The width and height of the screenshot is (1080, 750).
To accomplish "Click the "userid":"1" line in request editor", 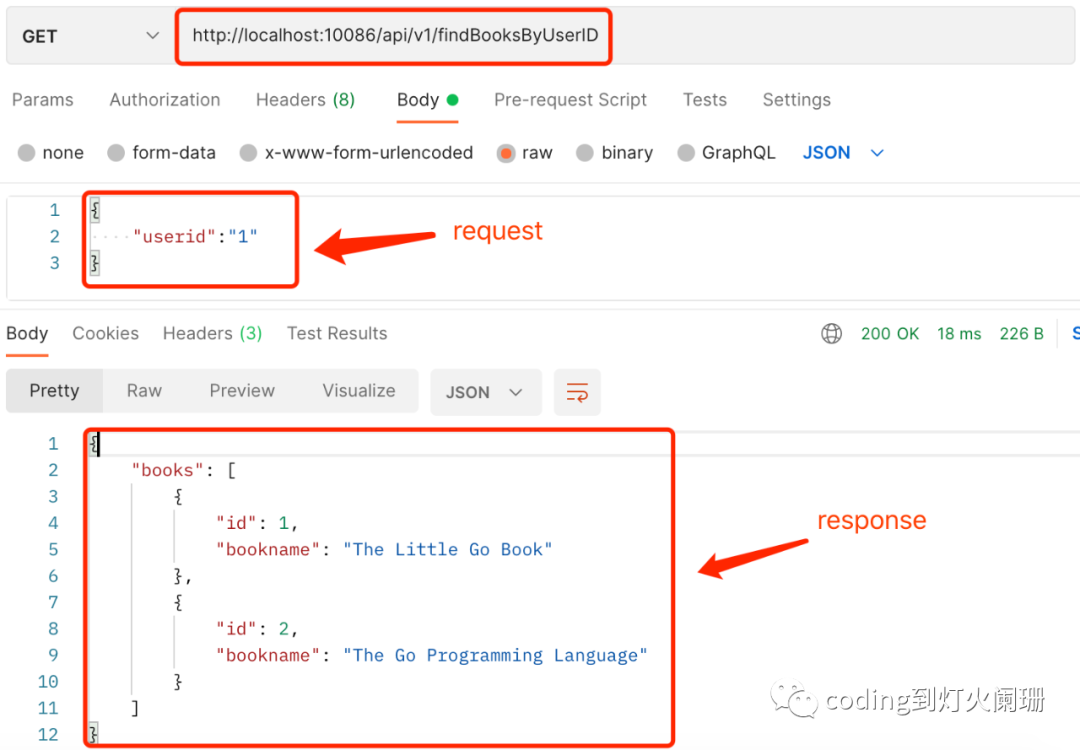I will [195, 237].
